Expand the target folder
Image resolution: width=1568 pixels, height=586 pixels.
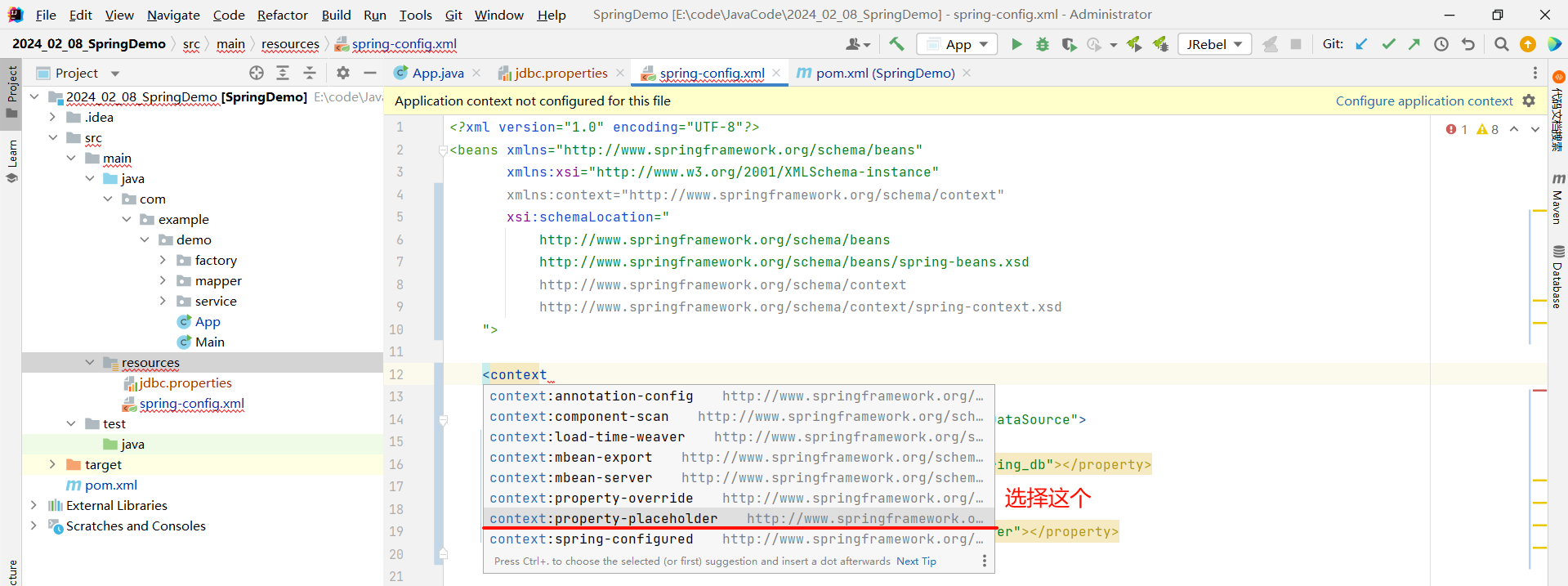(x=52, y=464)
